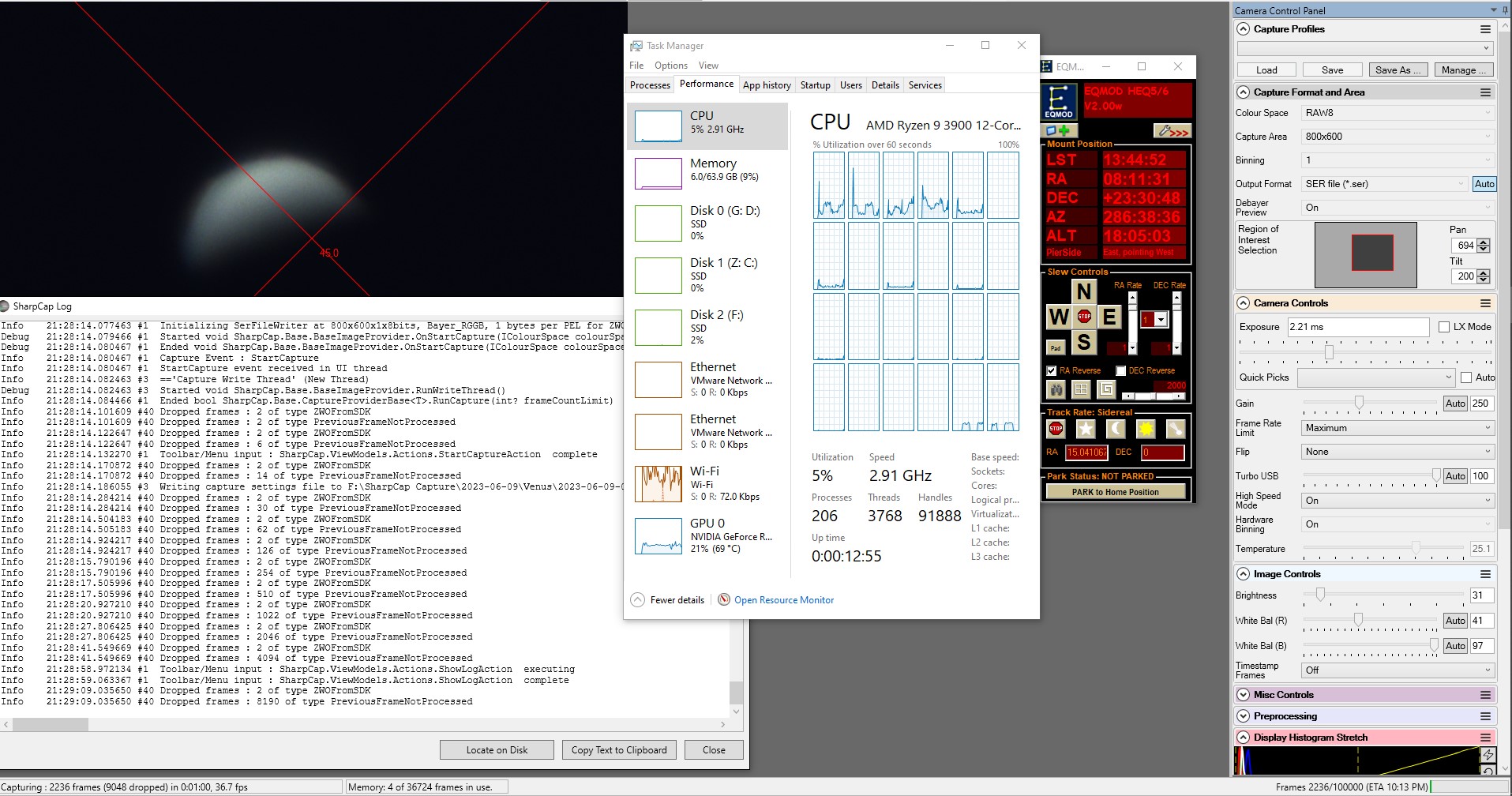Click the binoculars icon in EQMOD
Image resolution: width=1512 pixels, height=796 pixels.
(1056, 389)
